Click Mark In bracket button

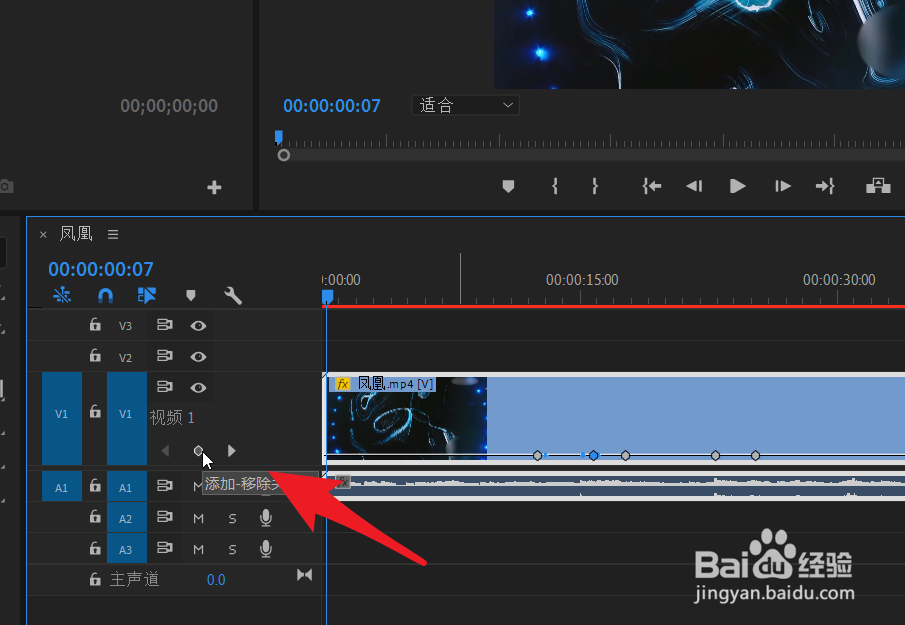[555, 186]
